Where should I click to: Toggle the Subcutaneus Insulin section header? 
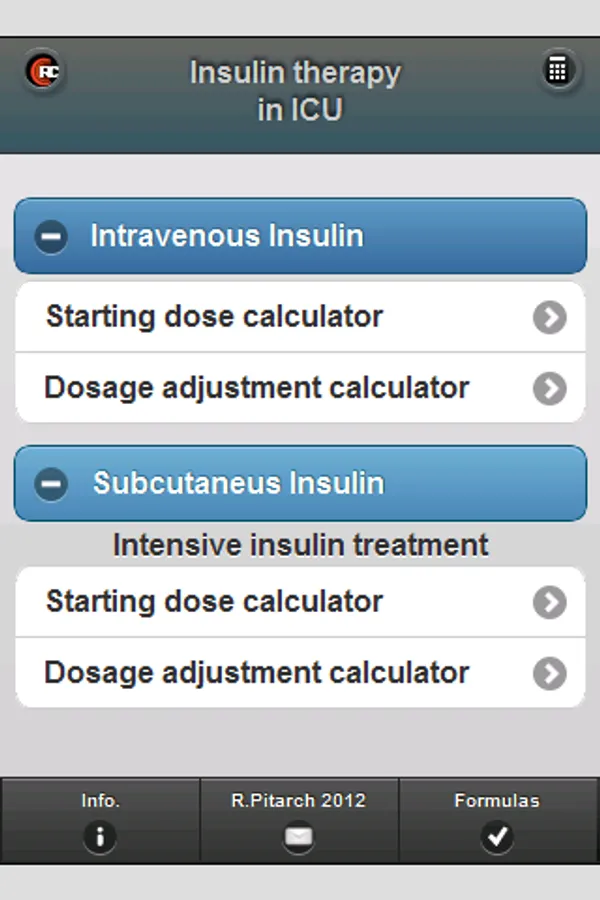[300, 484]
